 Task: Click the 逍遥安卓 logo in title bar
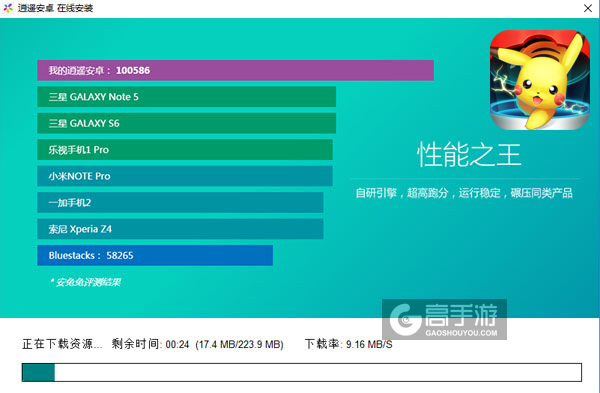pos(8,8)
